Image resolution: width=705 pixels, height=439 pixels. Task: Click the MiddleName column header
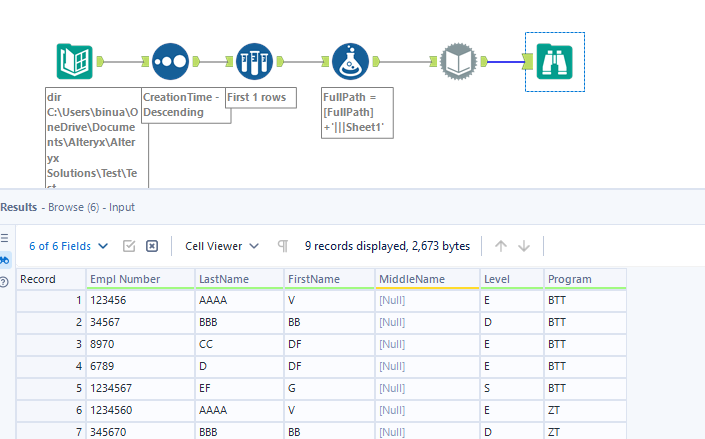427,279
